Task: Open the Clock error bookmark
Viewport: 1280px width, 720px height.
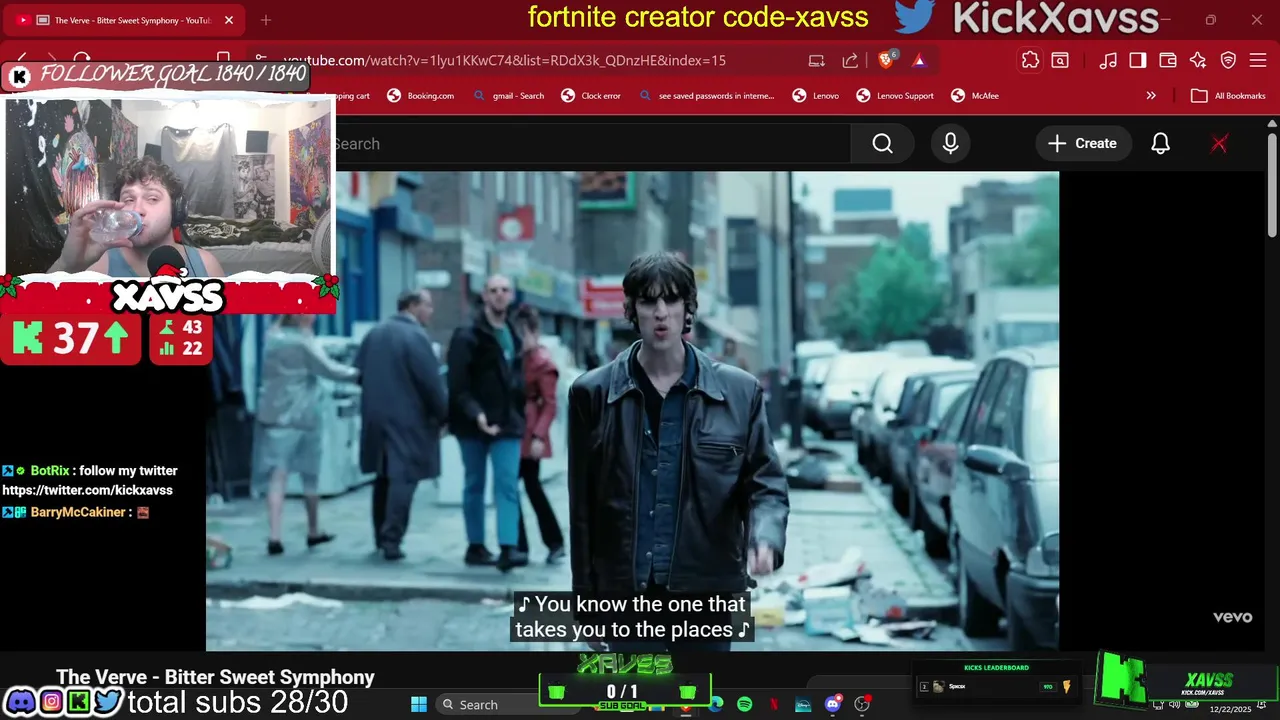Action: coord(591,96)
